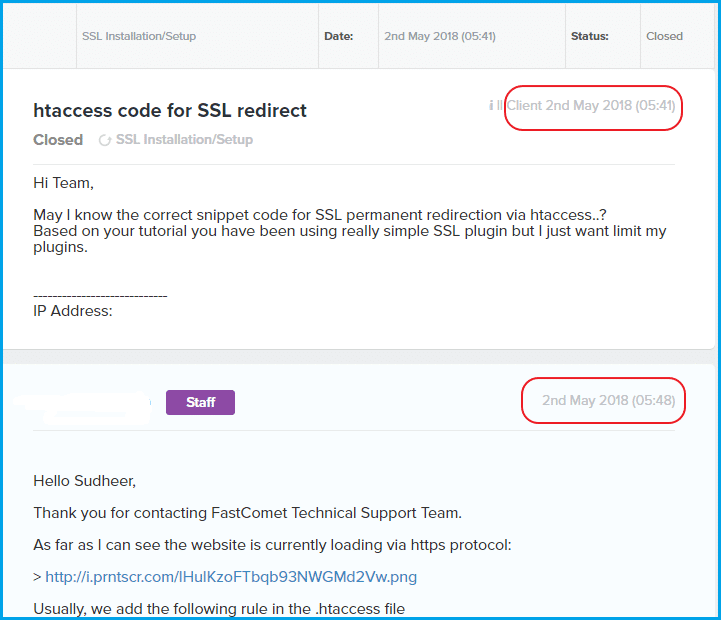Click the 'Thank you for contacting FastComet' line
The height and width of the screenshot is (620, 721).
[x=247, y=513]
